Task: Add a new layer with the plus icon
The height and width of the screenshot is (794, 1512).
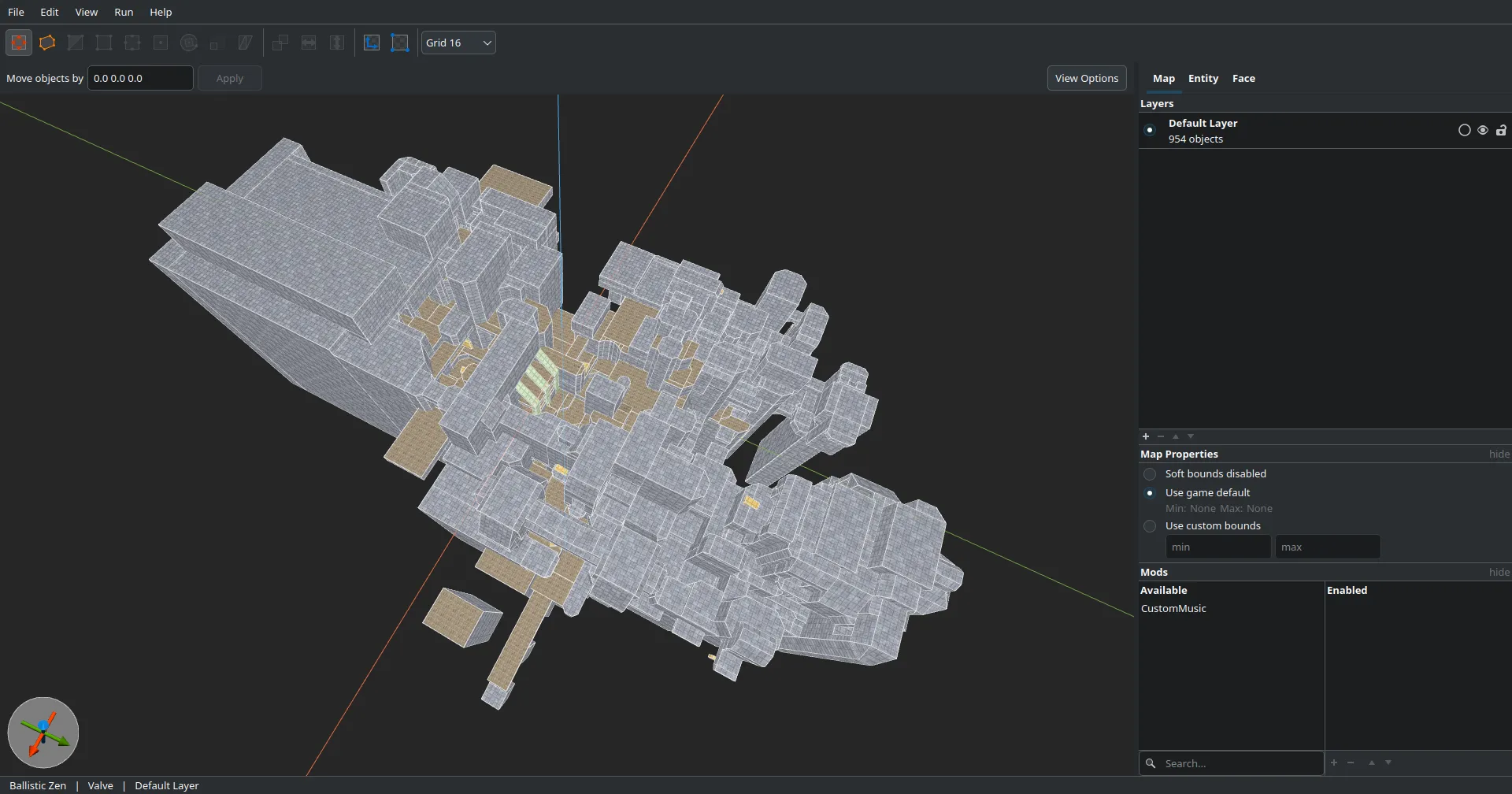Action: point(1146,436)
